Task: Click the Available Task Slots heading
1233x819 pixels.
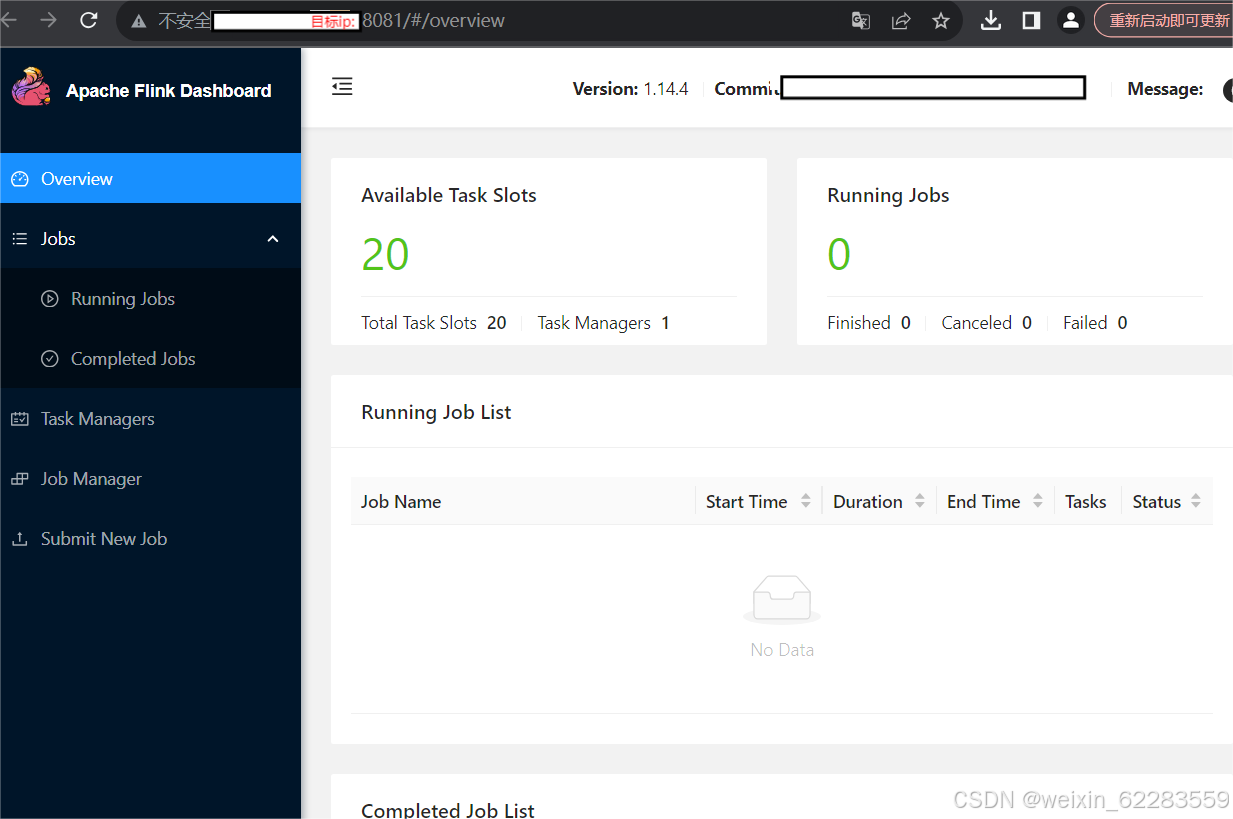Action: pyautogui.click(x=449, y=195)
